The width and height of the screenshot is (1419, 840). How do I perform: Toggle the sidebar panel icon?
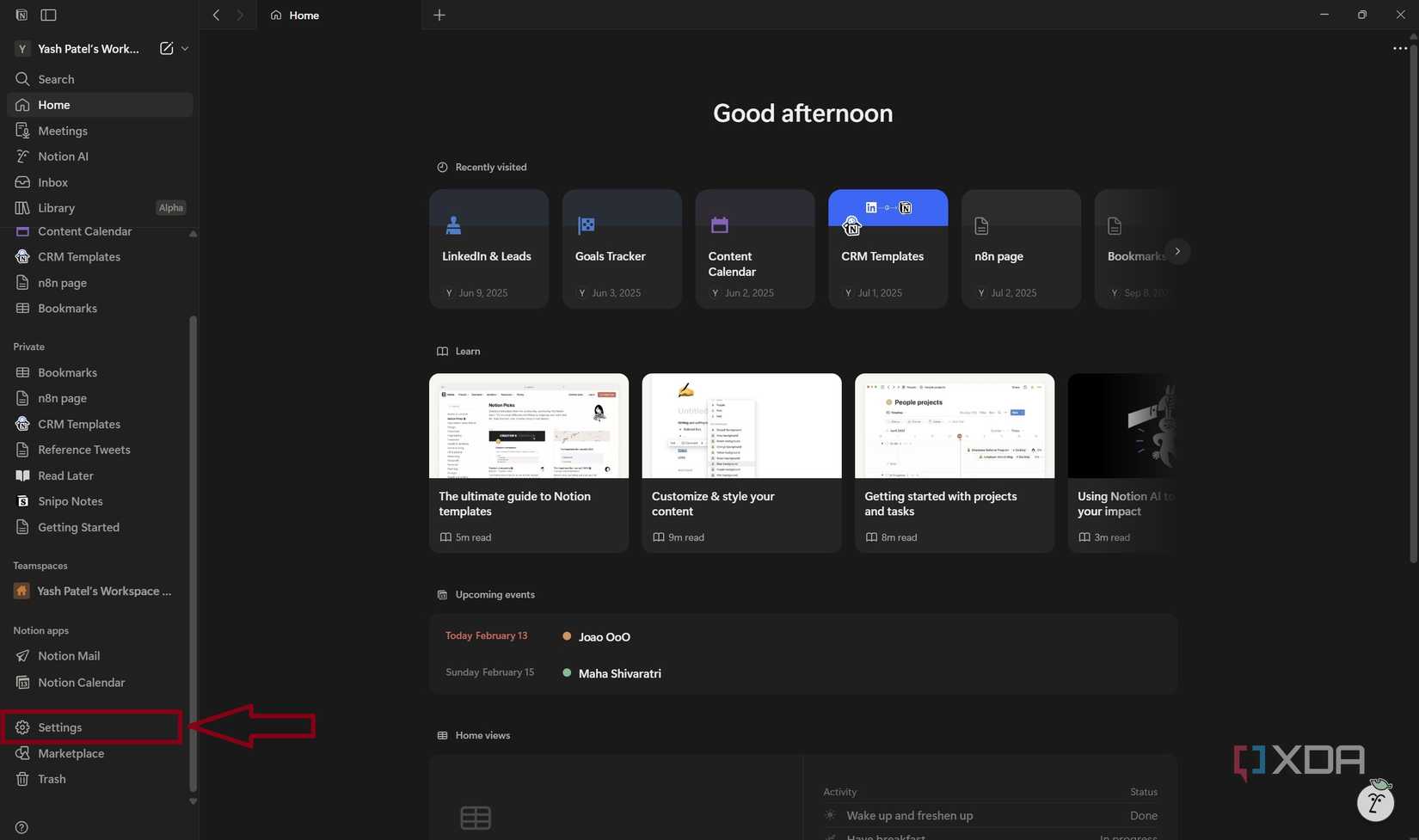pyautogui.click(x=49, y=15)
